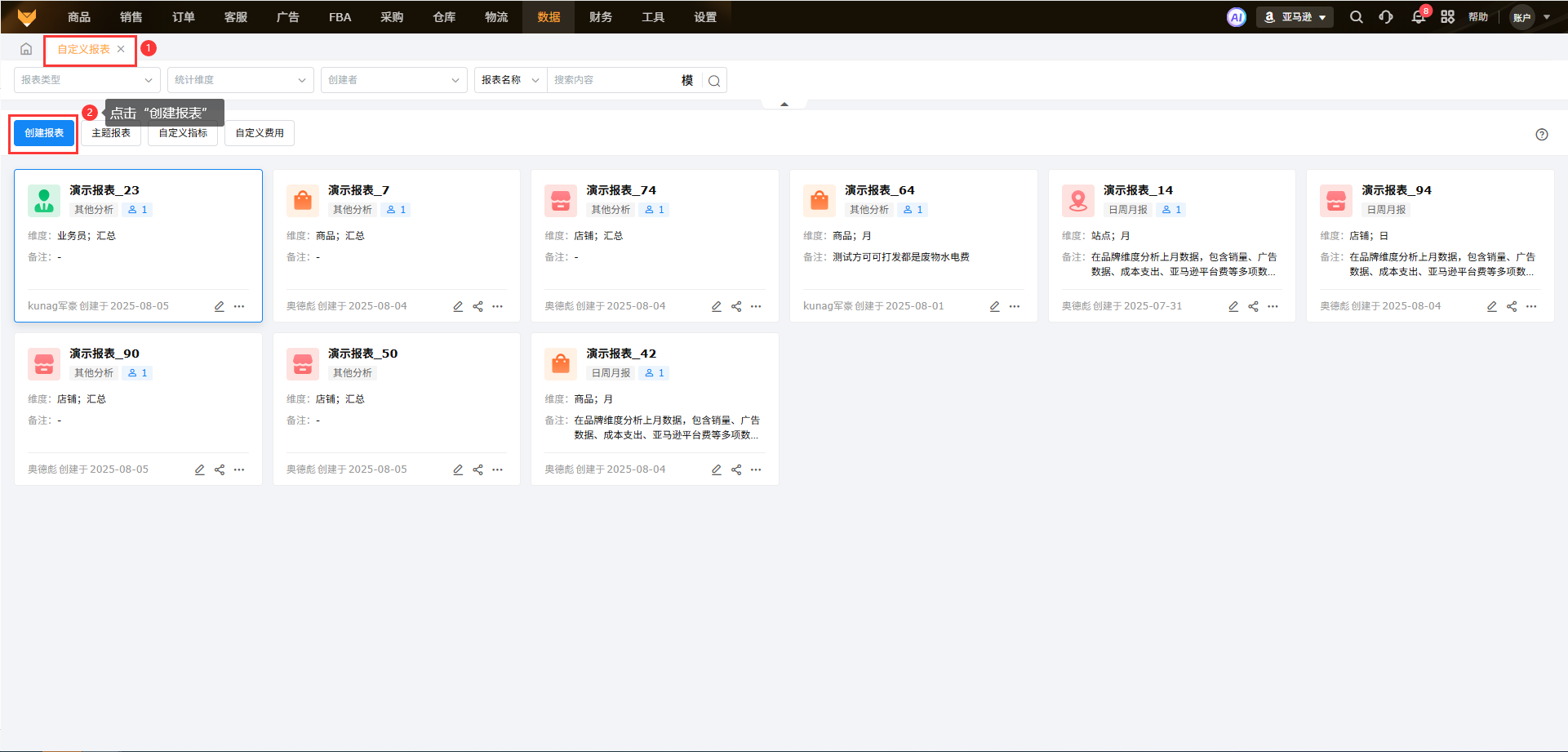
Task: Open the 创建者 dropdown
Action: [x=394, y=80]
